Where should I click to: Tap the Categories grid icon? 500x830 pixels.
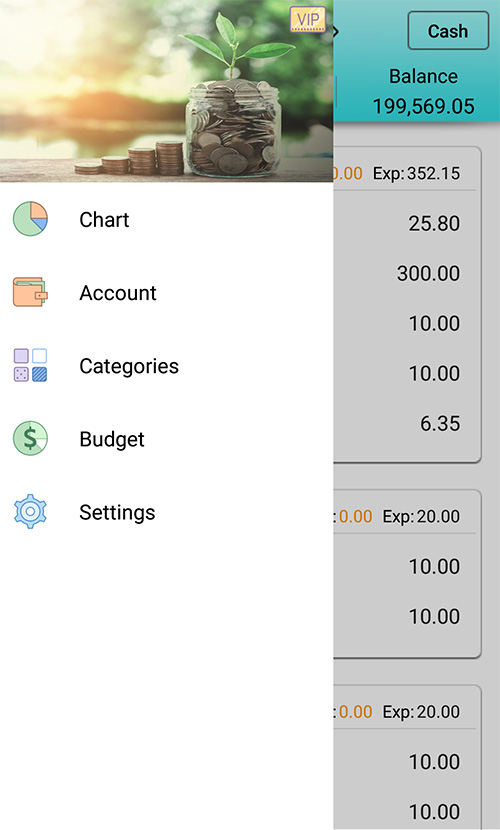tap(30, 365)
